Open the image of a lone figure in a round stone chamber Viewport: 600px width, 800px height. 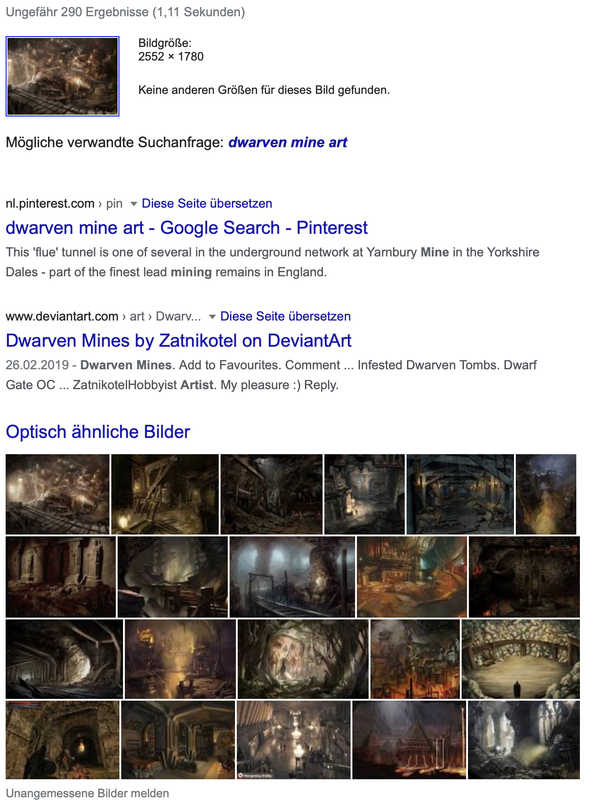click(x=521, y=659)
